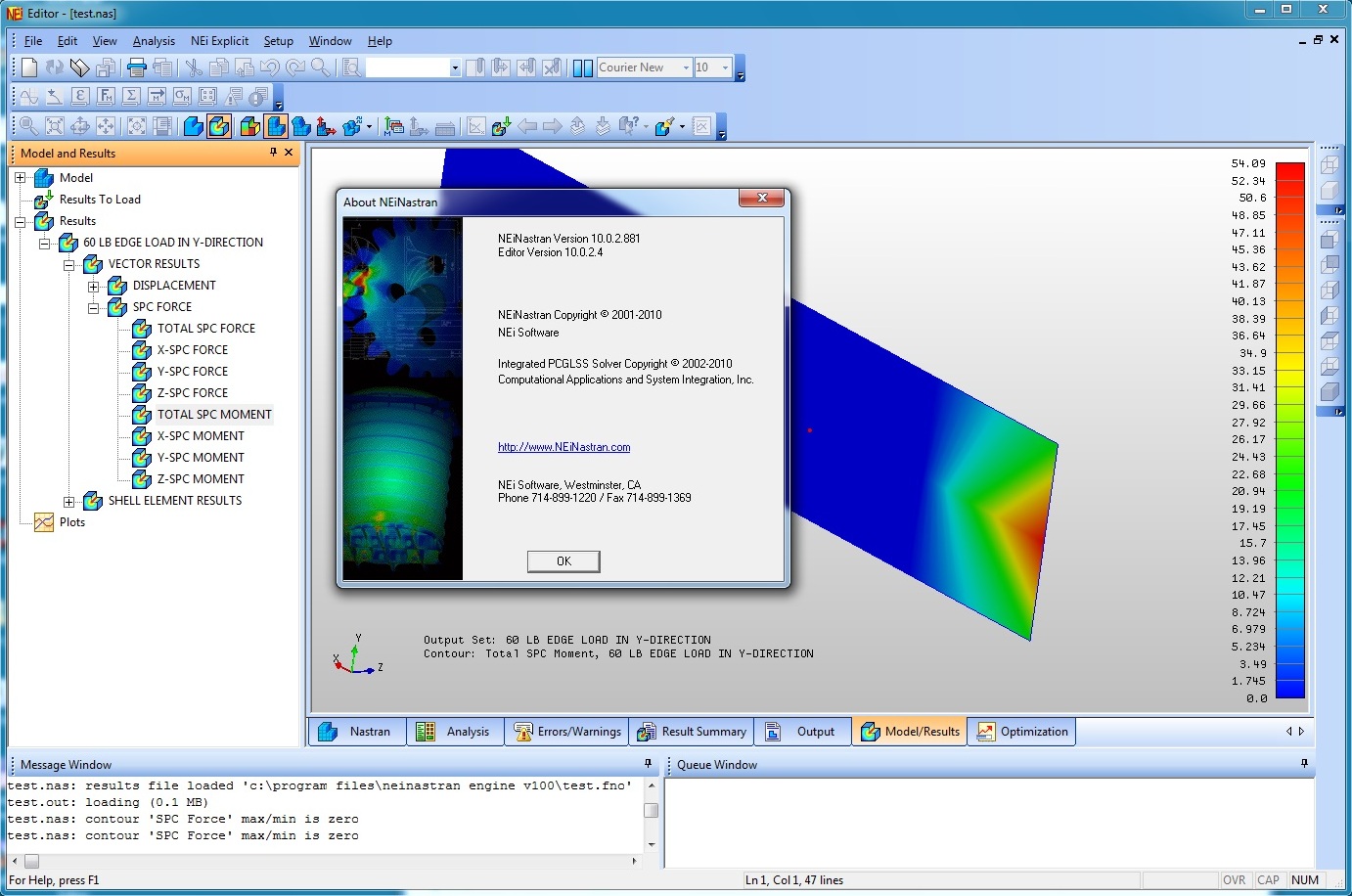The image size is (1352, 896).
Task: Switch to the Result Summary tab
Action: coord(692,732)
